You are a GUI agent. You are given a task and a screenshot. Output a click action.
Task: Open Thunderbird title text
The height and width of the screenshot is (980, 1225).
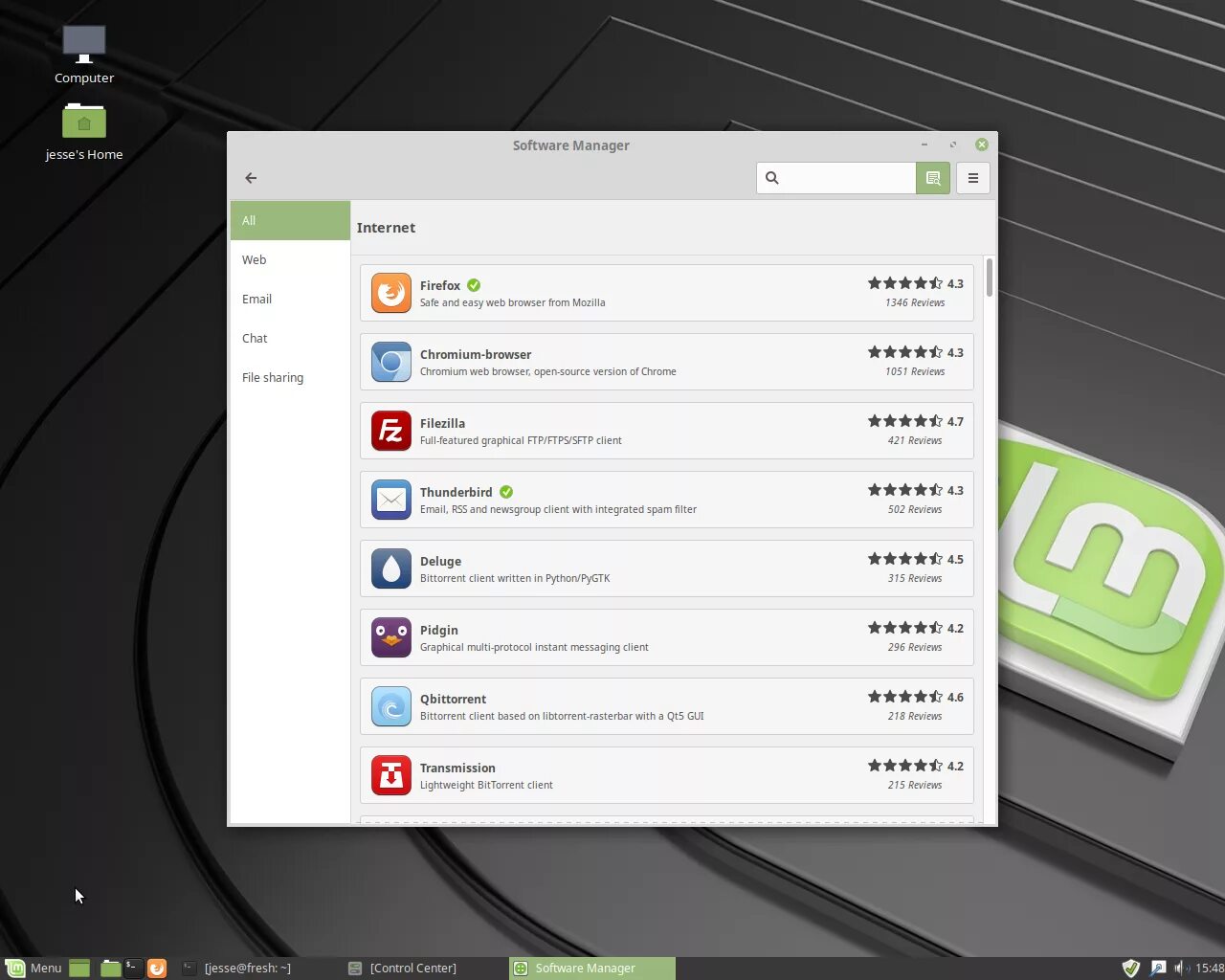456,492
